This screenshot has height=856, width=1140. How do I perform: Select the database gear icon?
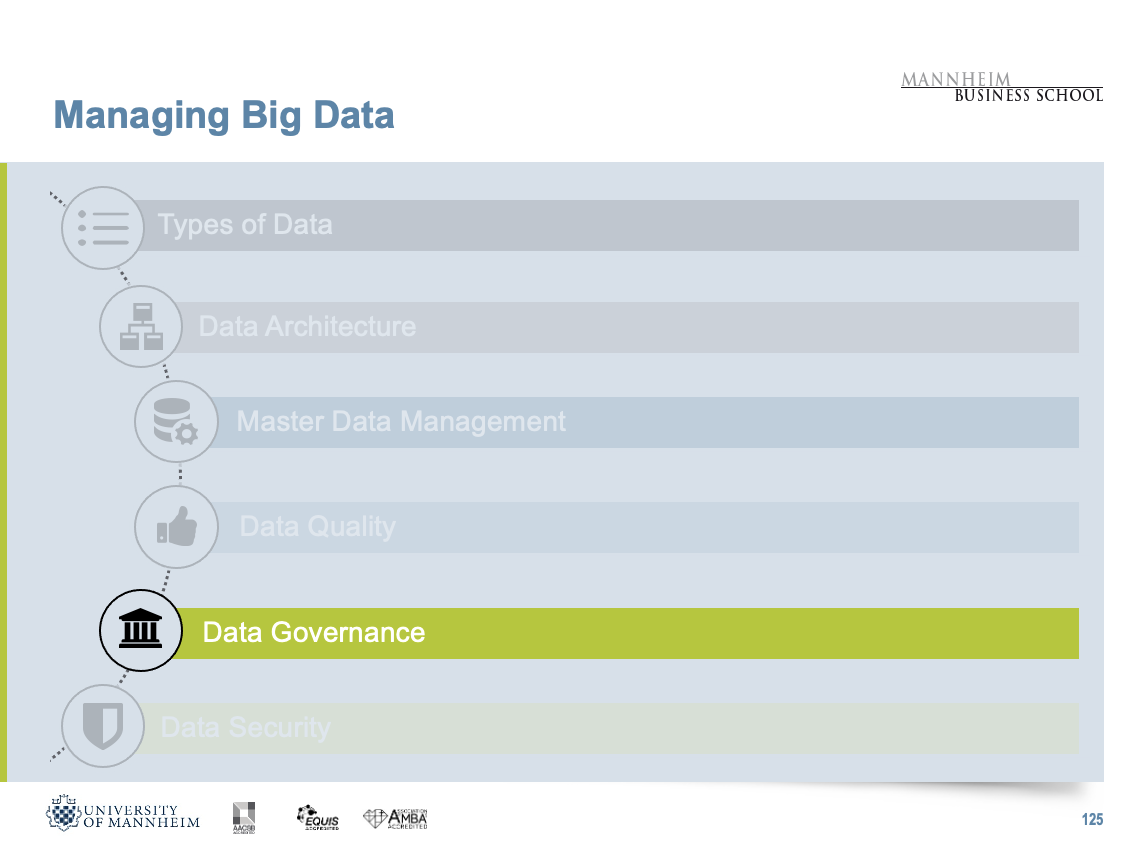176,422
